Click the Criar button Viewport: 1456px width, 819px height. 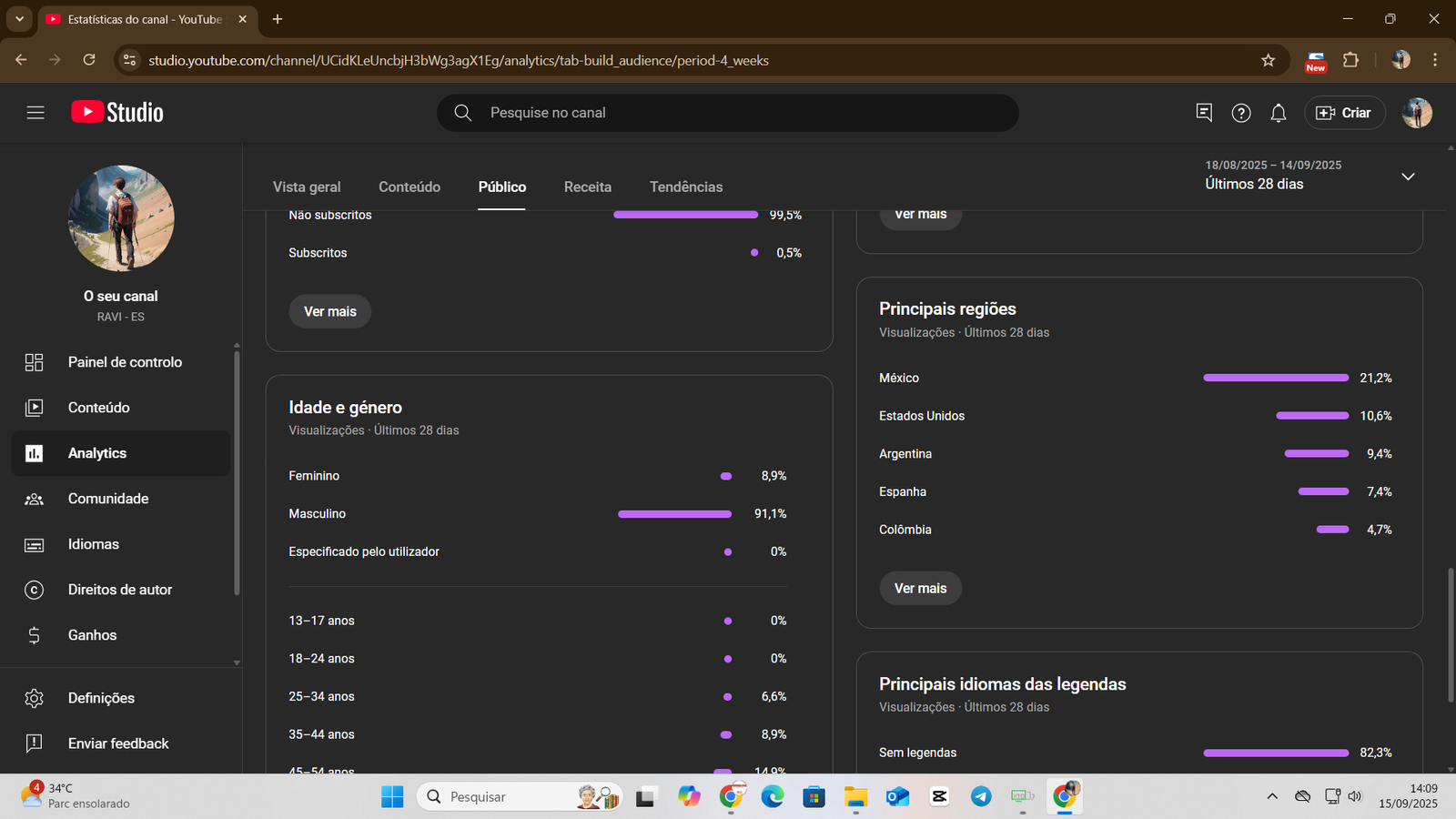1344,113
